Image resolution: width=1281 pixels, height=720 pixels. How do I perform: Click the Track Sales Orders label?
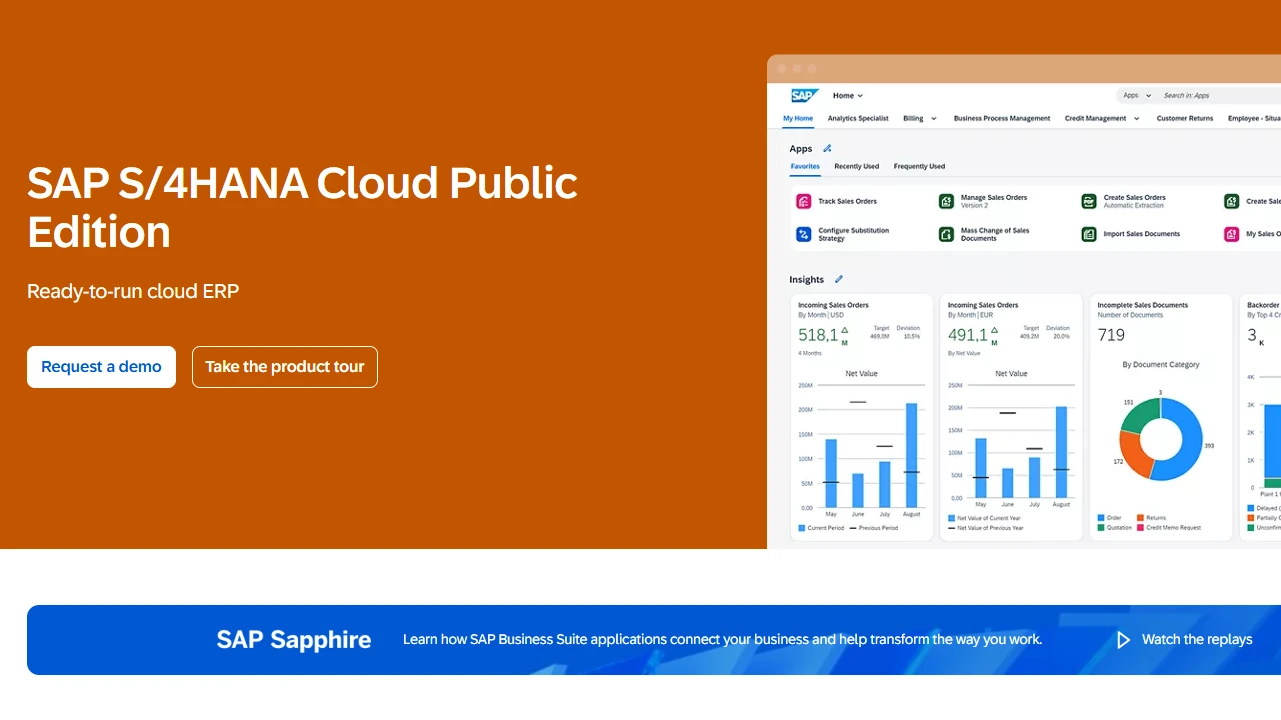coord(847,202)
